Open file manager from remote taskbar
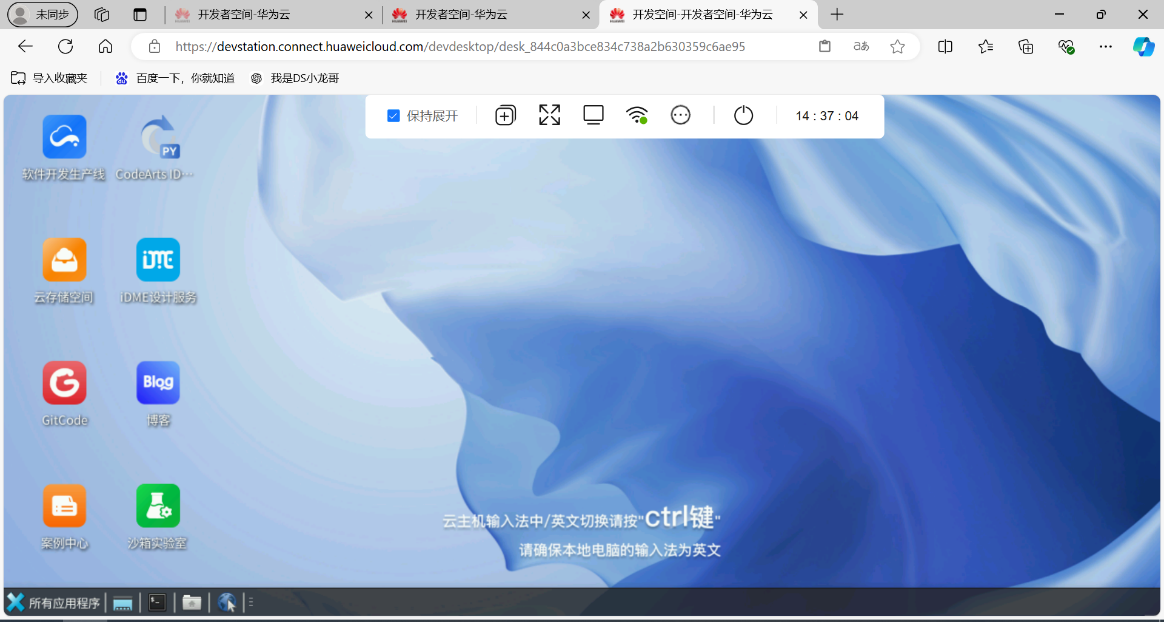 click(192, 603)
